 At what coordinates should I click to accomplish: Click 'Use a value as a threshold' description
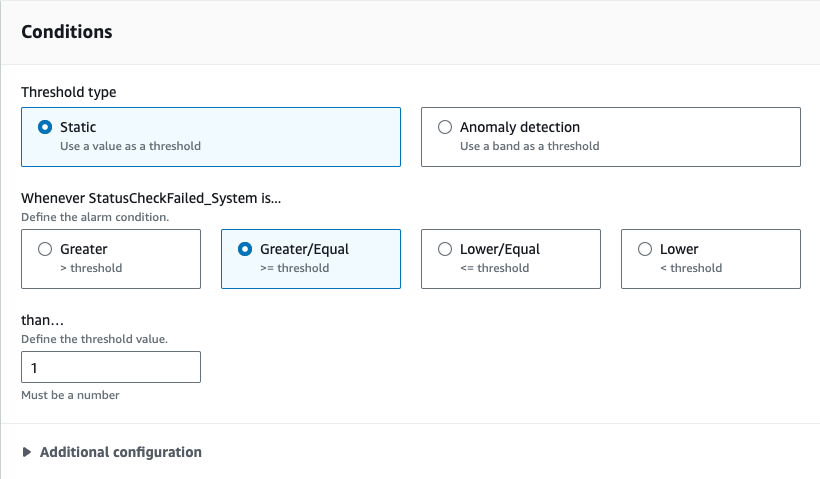tap(130, 146)
